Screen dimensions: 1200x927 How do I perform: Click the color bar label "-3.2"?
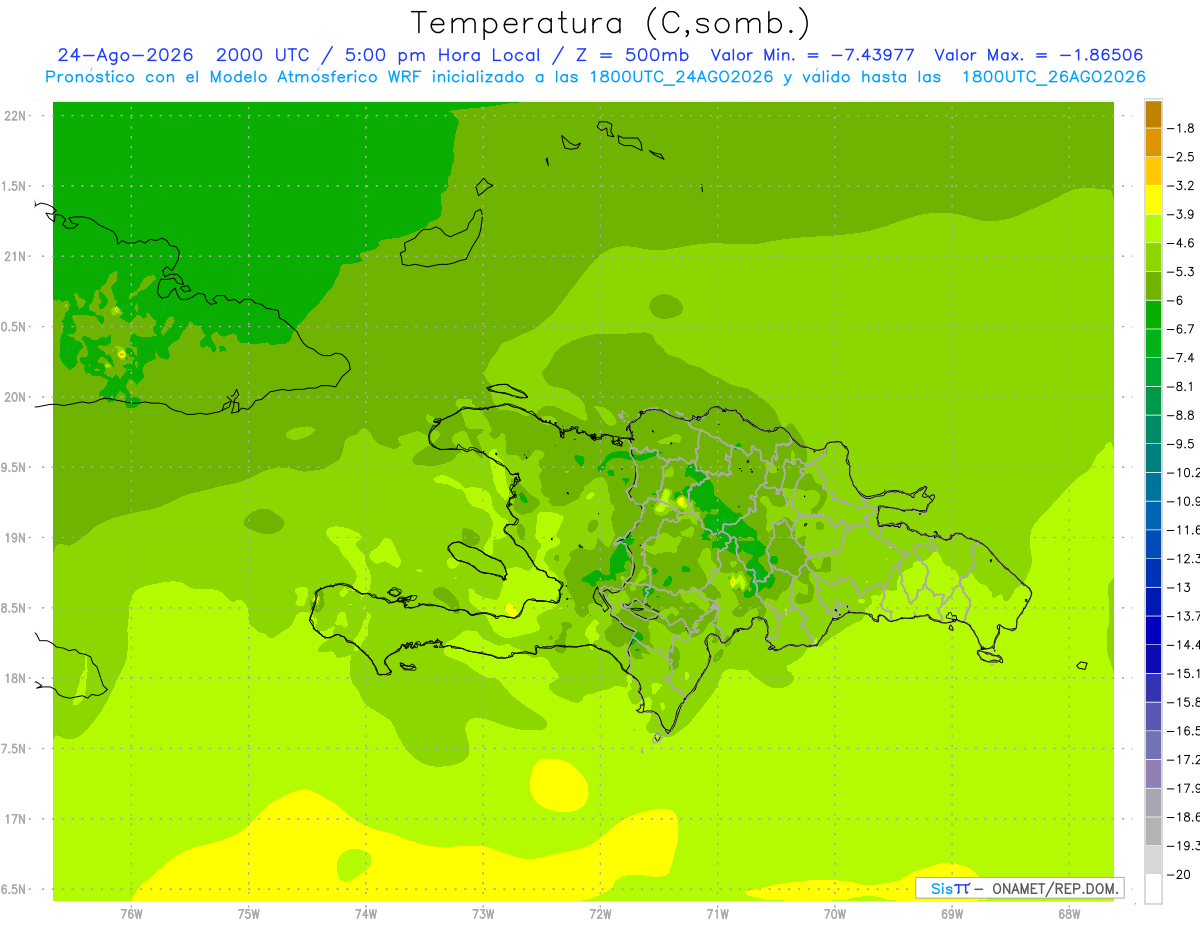pyautogui.click(x=1181, y=186)
